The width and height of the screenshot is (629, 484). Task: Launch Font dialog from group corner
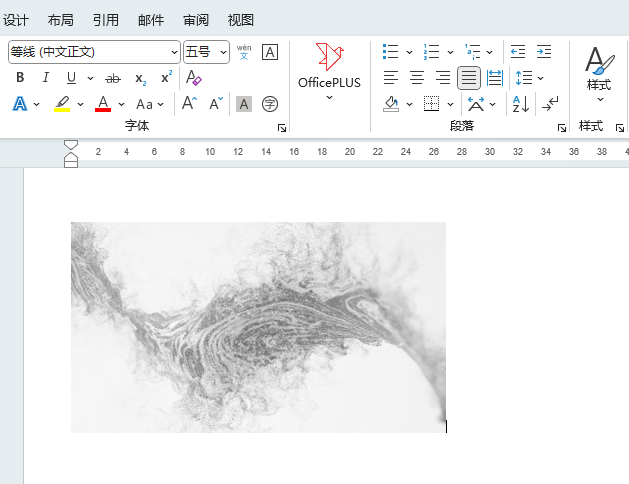tap(282, 128)
